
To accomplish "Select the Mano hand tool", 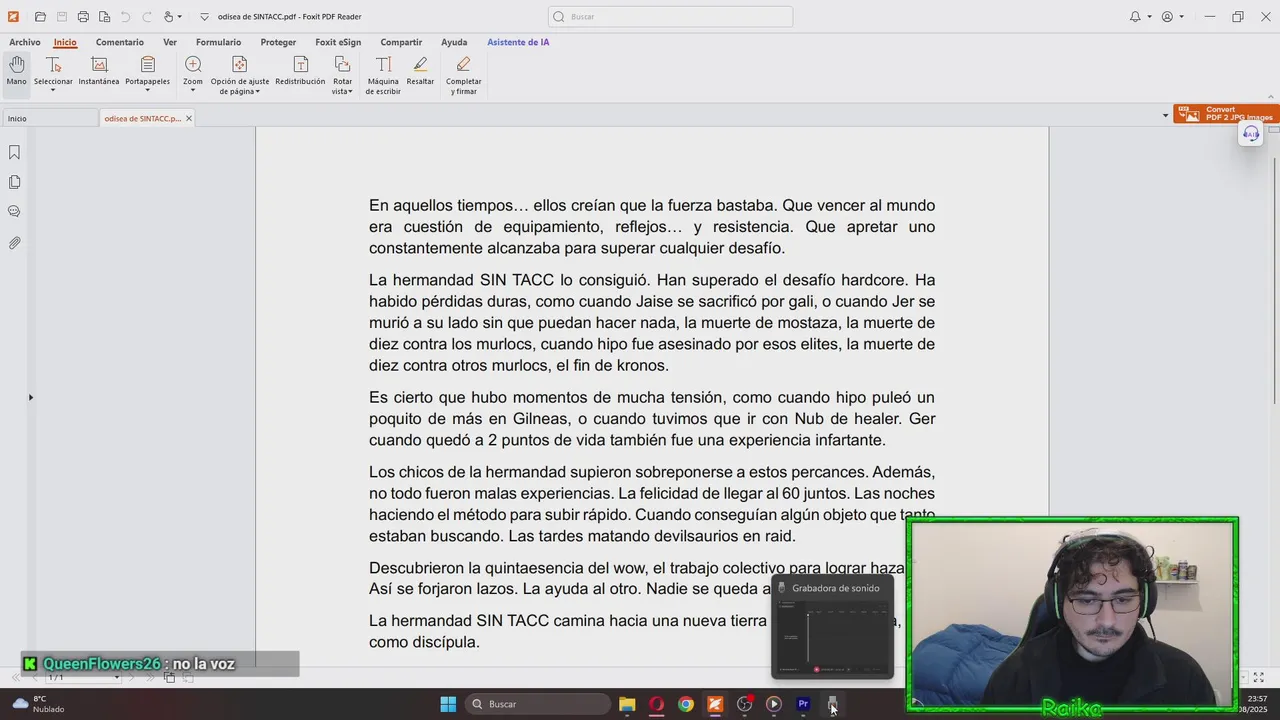I will pyautogui.click(x=16, y=71).
